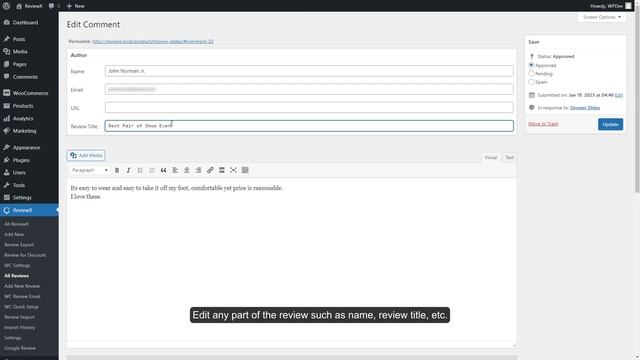Click into the Review Title field
This screenshot has height=360, width=640.
pyautogui.click(x=309, y=126)
